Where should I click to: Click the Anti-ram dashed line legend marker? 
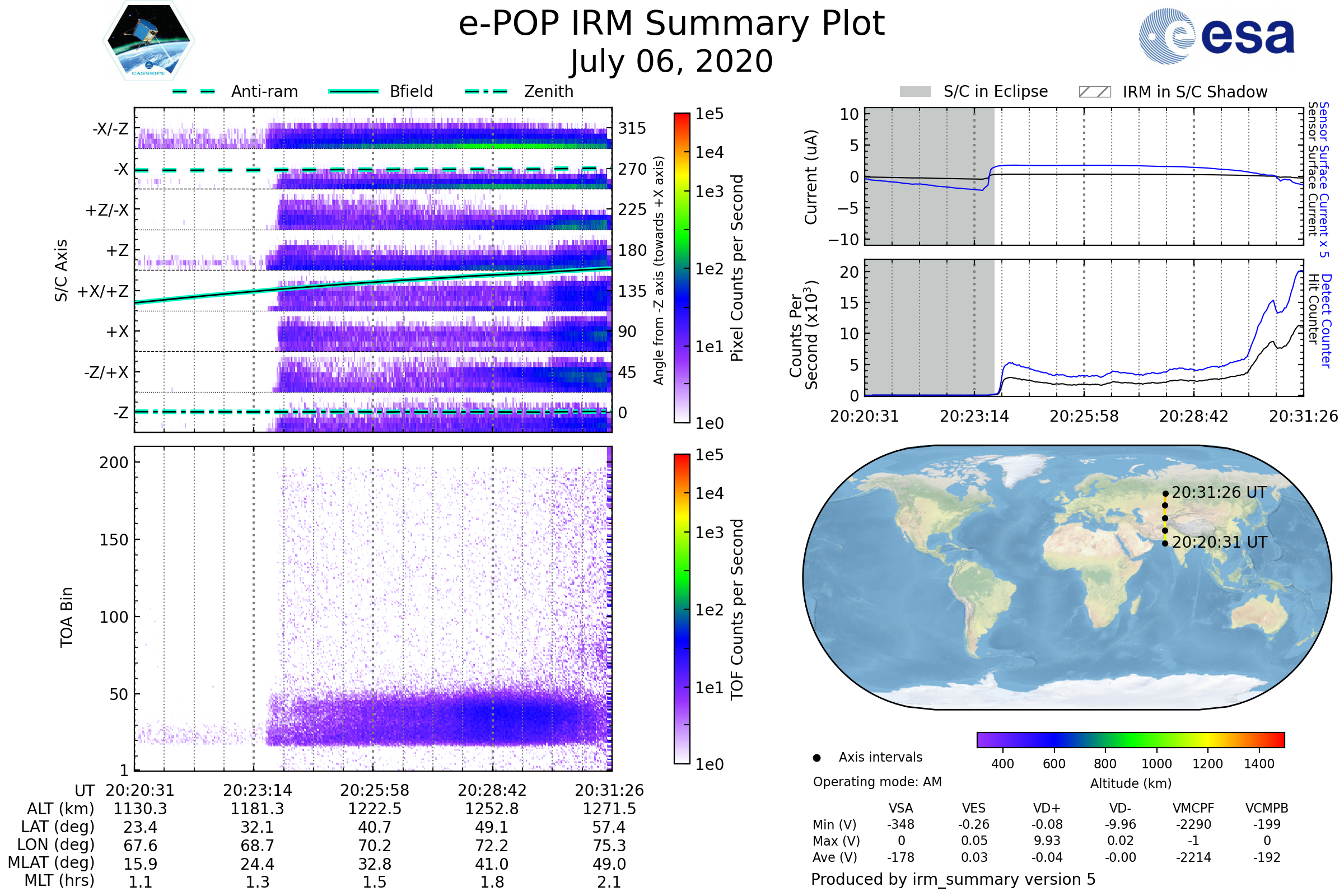tap(194, 91)
